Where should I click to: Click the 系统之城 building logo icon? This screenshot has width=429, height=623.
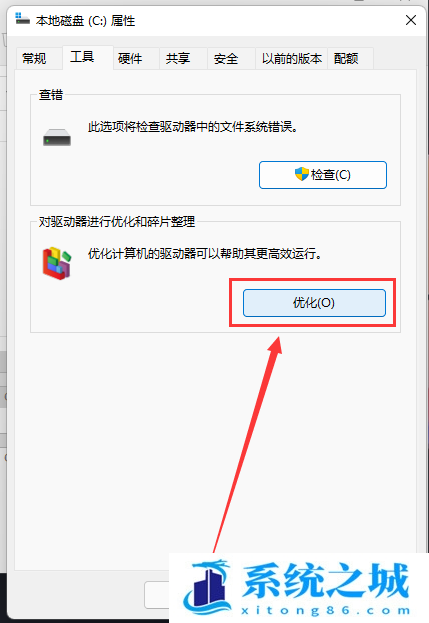pyautogui.click(x=208, y=587)
